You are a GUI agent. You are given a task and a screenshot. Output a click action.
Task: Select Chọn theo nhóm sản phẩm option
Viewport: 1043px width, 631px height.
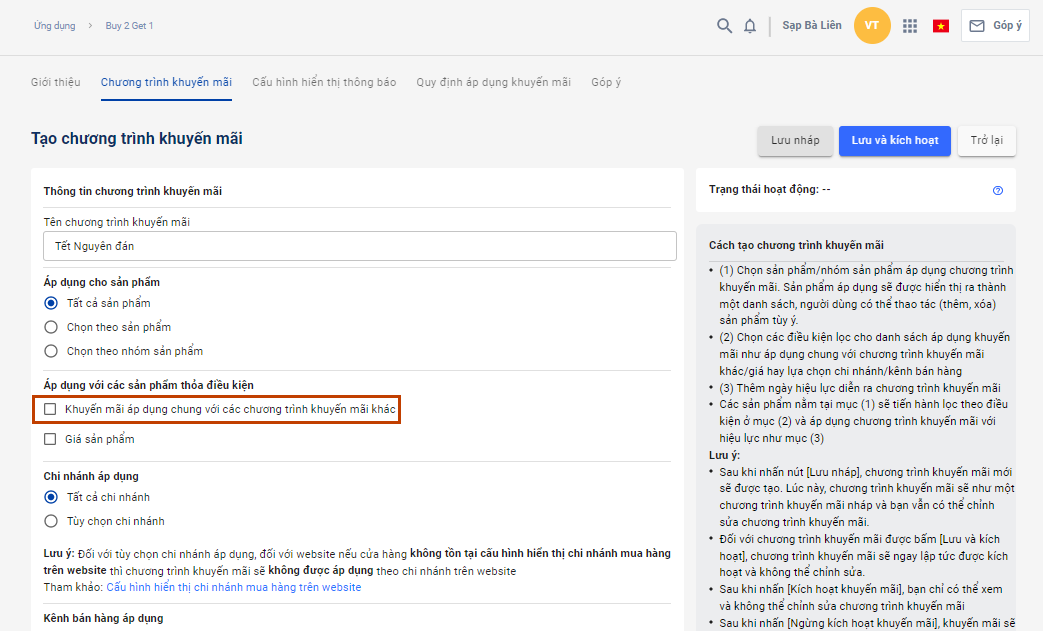[51, 351]
